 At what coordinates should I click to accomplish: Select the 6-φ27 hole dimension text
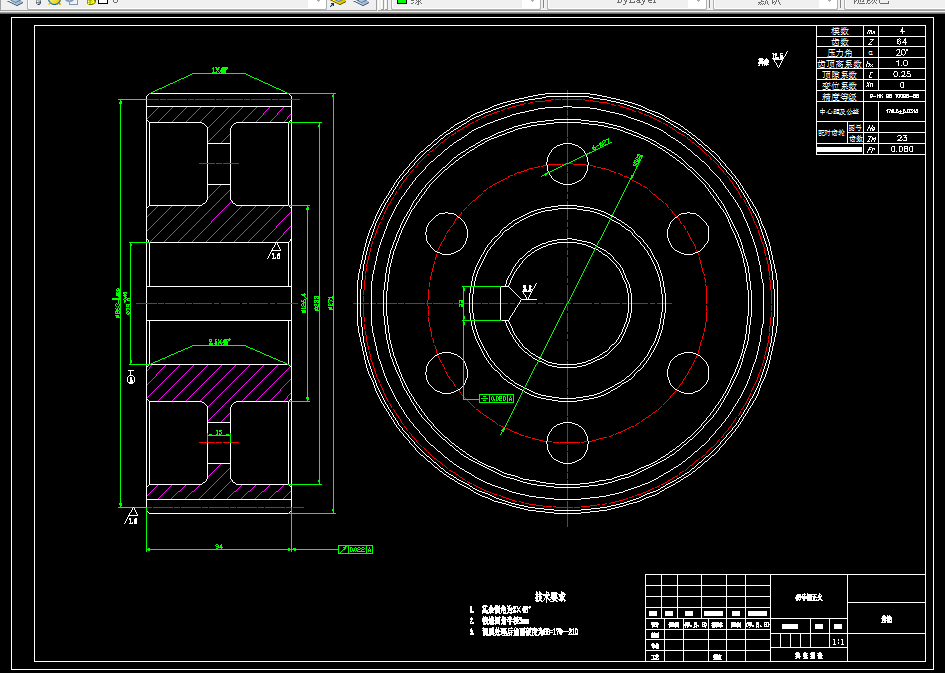[601, 145]
